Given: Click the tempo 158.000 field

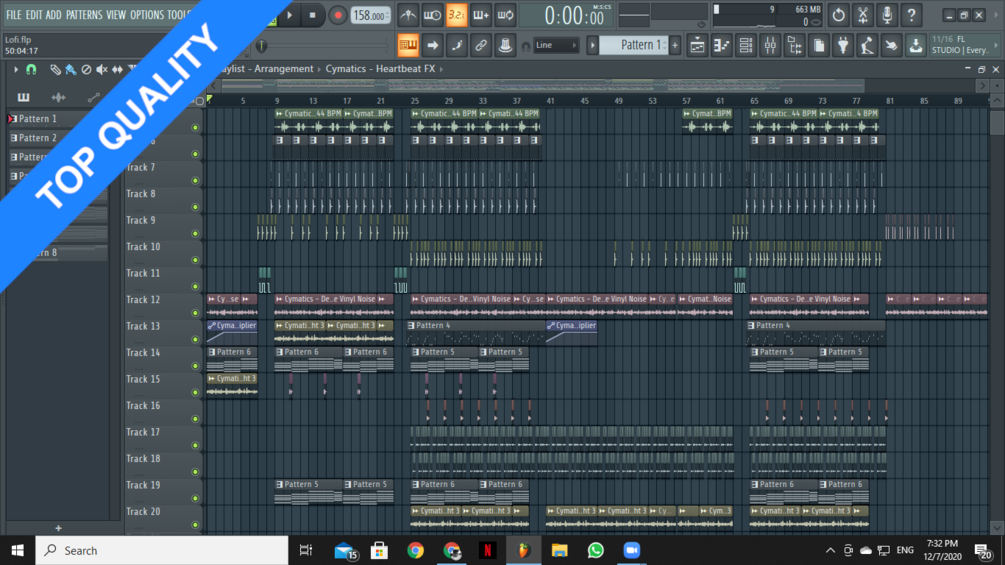Looking at the screenshot, I should pos(370,15).
